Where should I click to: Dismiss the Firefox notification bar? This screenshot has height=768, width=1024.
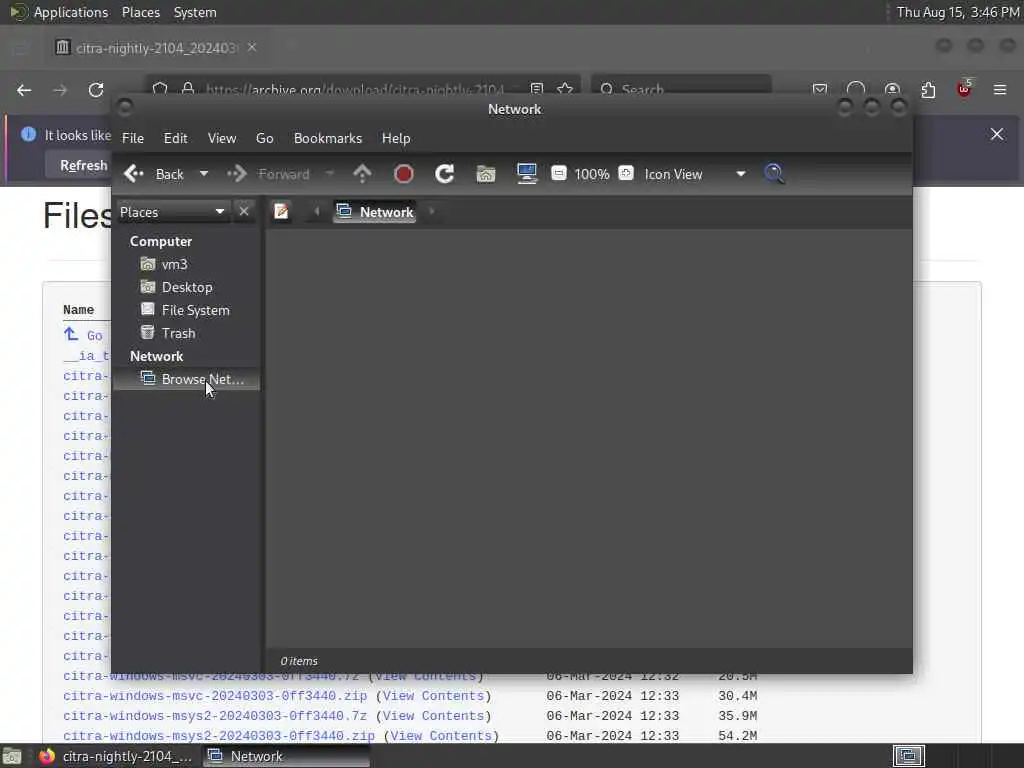point(997,135)
